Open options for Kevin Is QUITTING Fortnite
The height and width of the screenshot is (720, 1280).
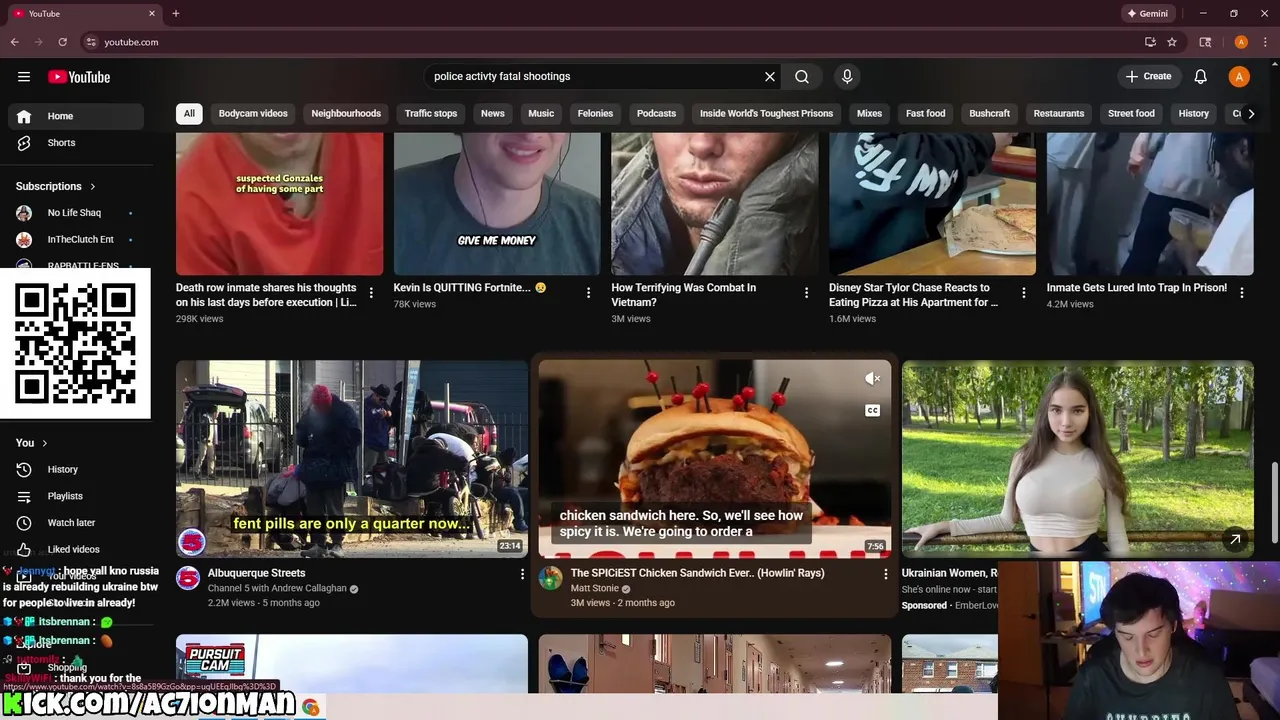(x=588, y=293)
